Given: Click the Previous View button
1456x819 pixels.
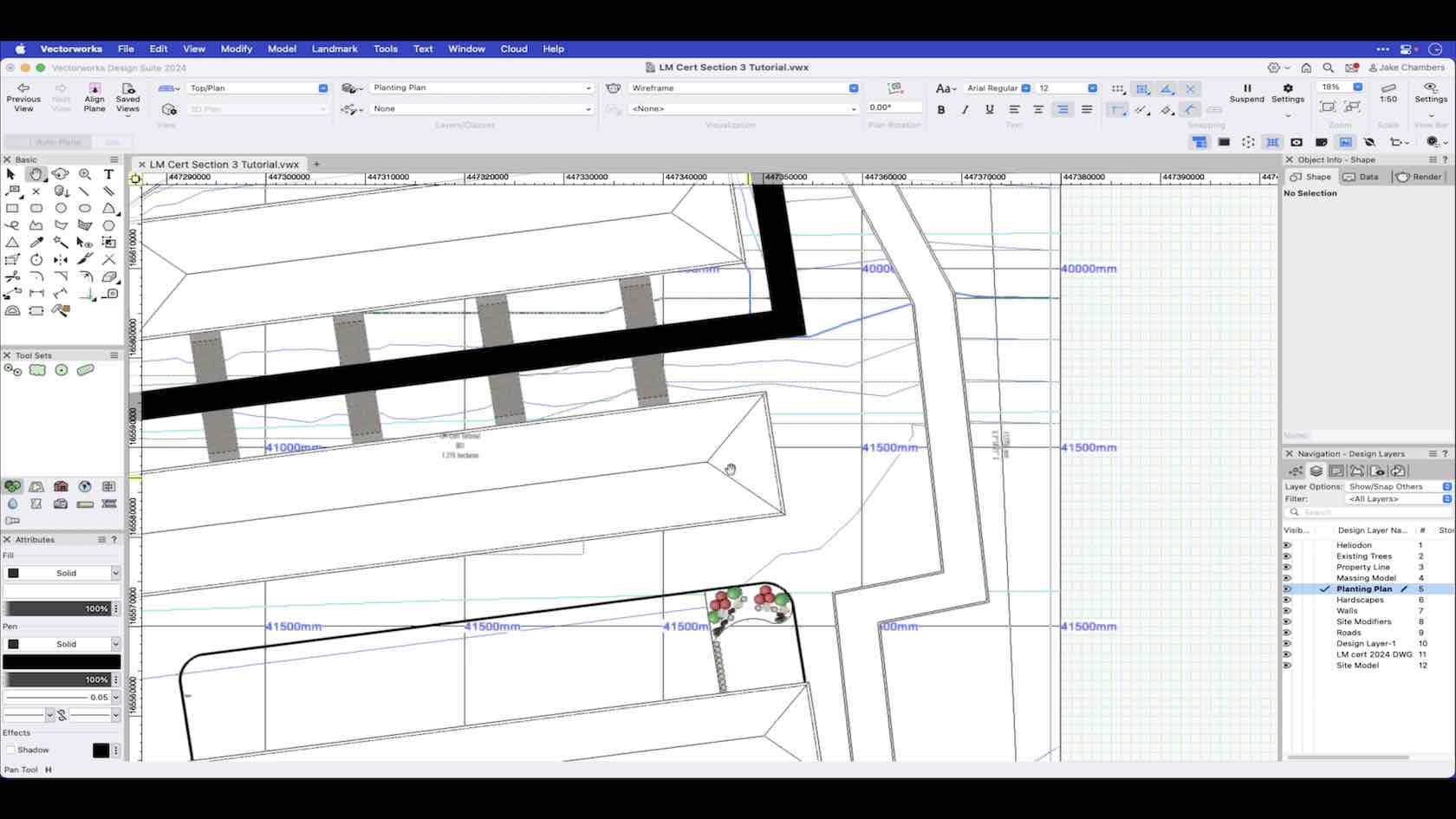Looking at the screenshot, I should click(23, 97).
